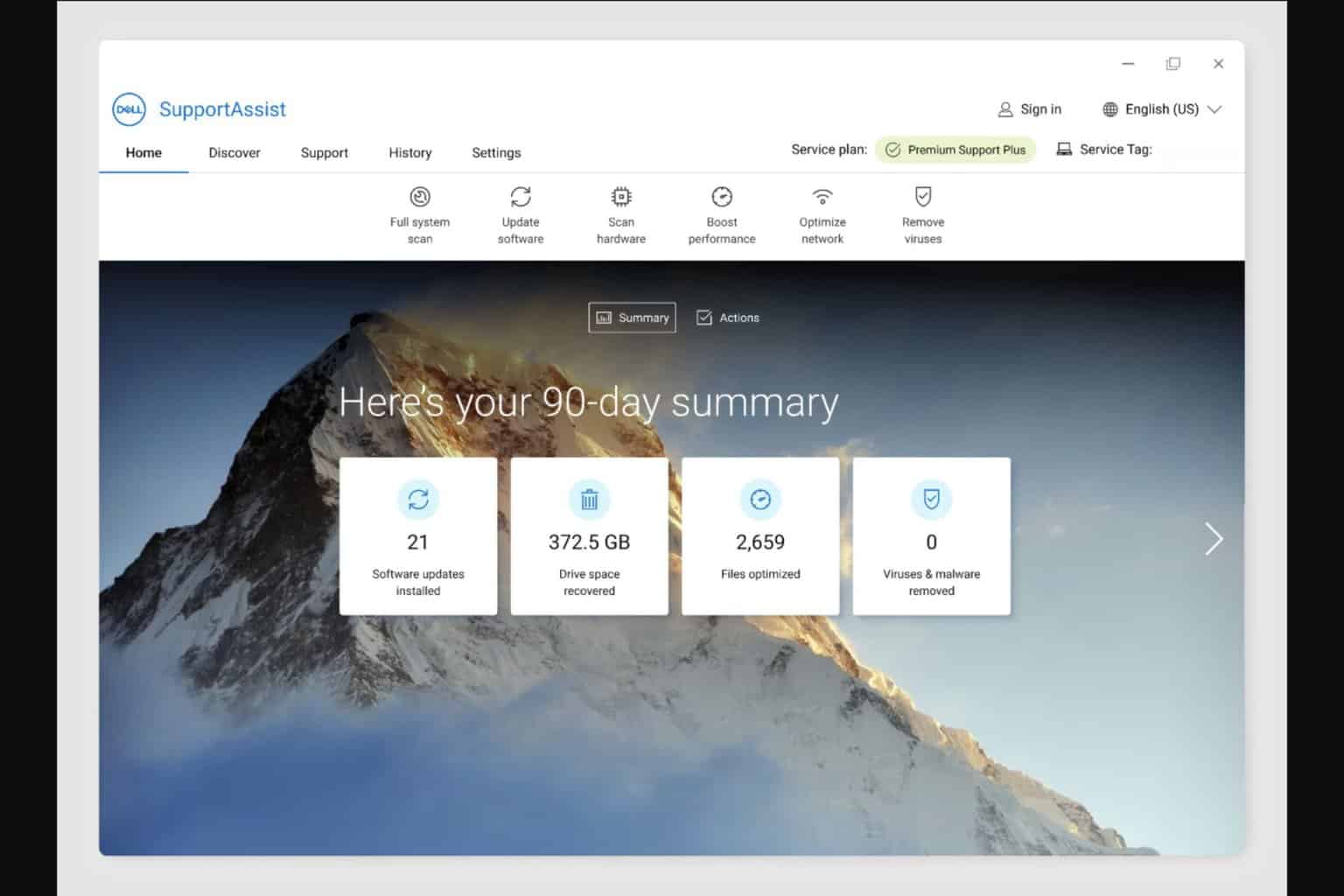Viewport: 1344px width, 896px height.
Task: Click the Sign in user icon
Action: (x=1005, y=109)
